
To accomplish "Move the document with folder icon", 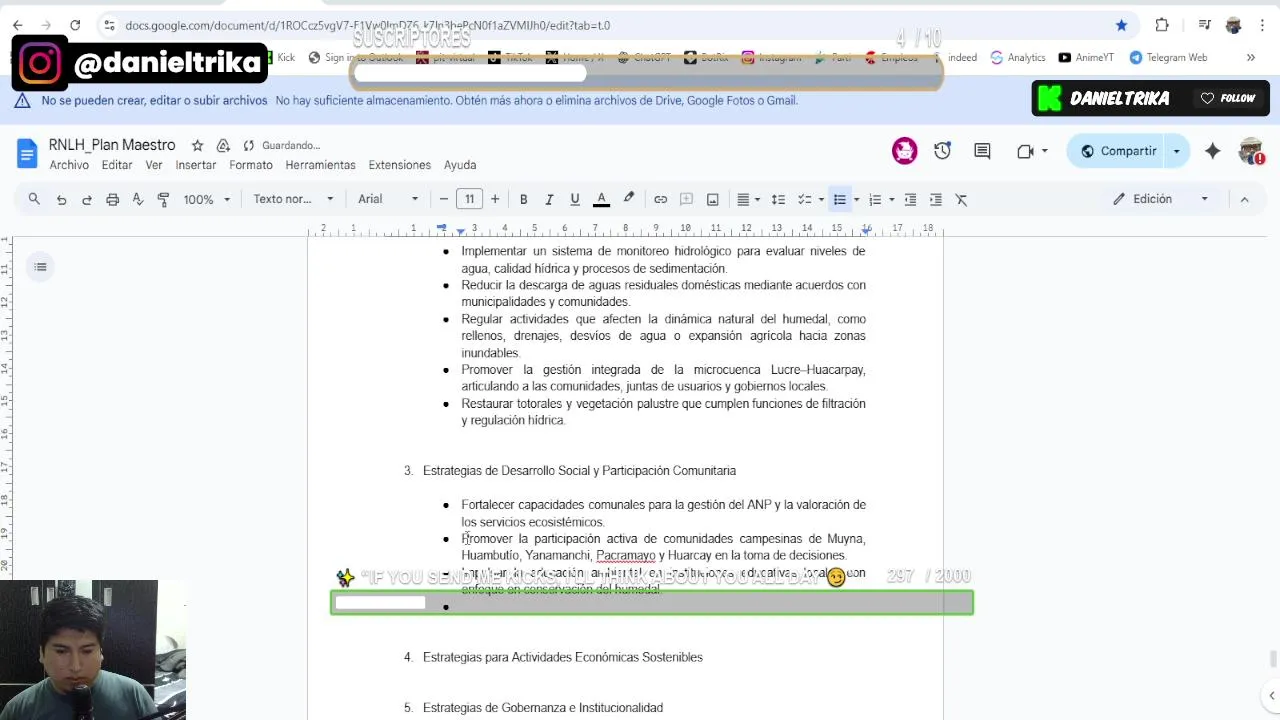I will [223, 145].
